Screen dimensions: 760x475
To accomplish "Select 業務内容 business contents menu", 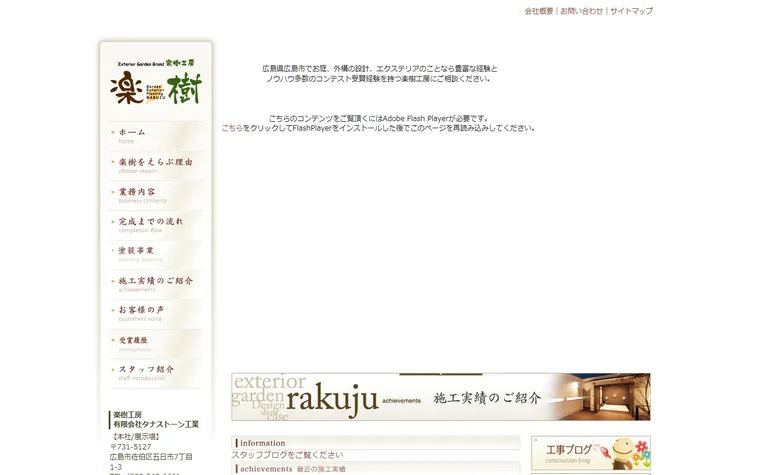I will [x=156, y=195].
